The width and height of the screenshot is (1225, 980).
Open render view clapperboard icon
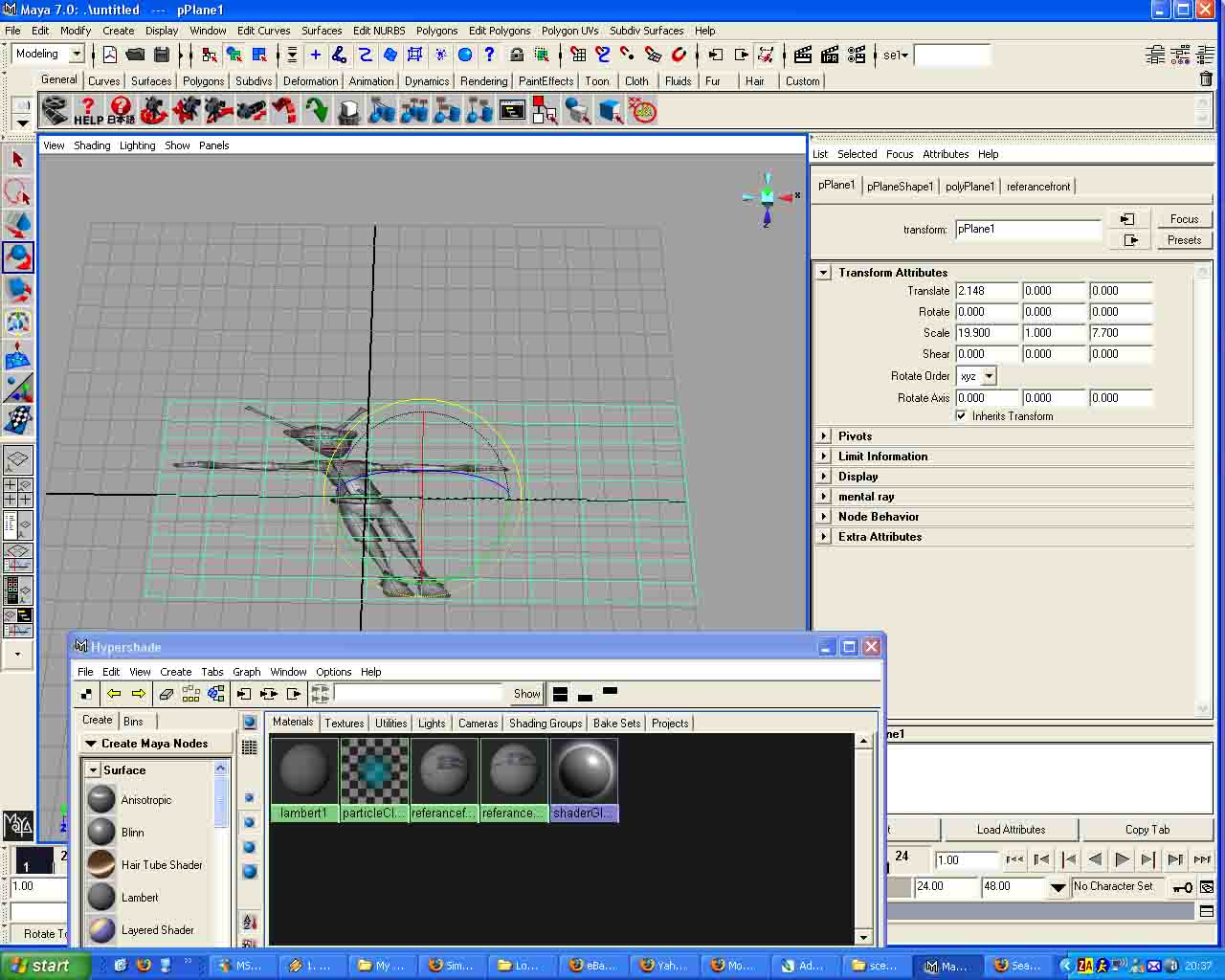pyautogui.click(x=803, y=55)
